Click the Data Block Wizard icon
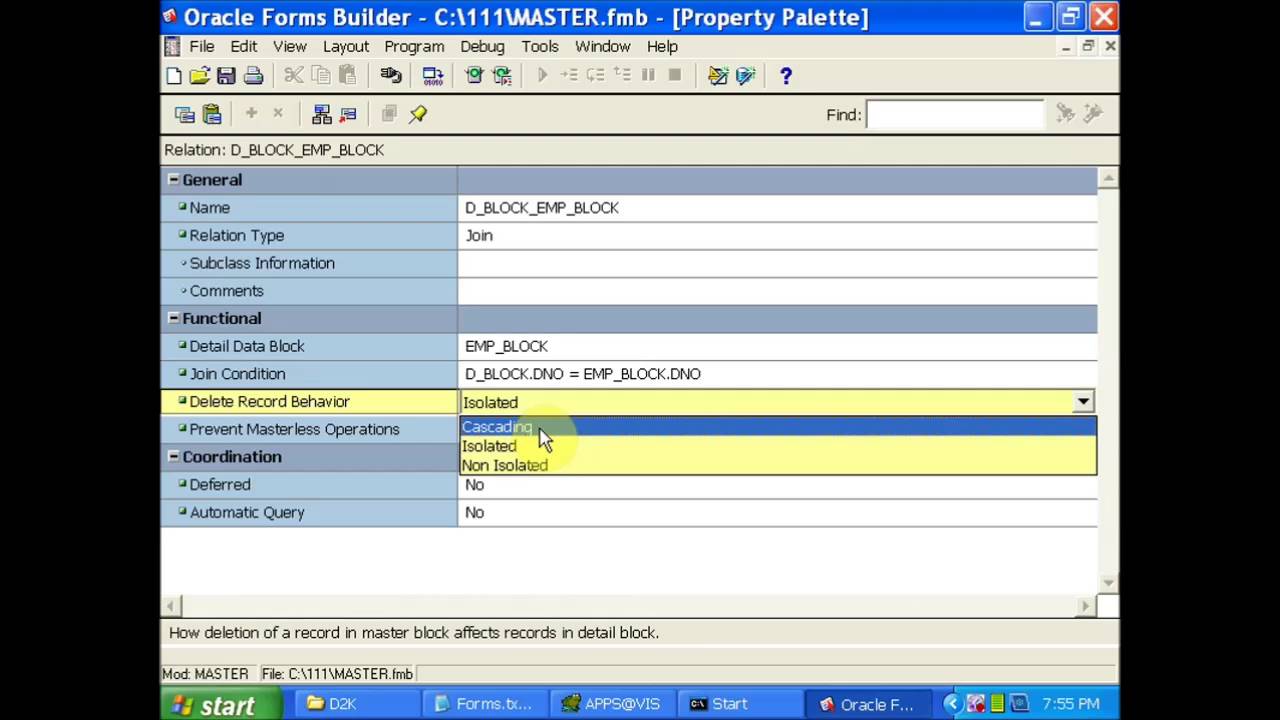1280x720 pixels. (x=718, y=76)
